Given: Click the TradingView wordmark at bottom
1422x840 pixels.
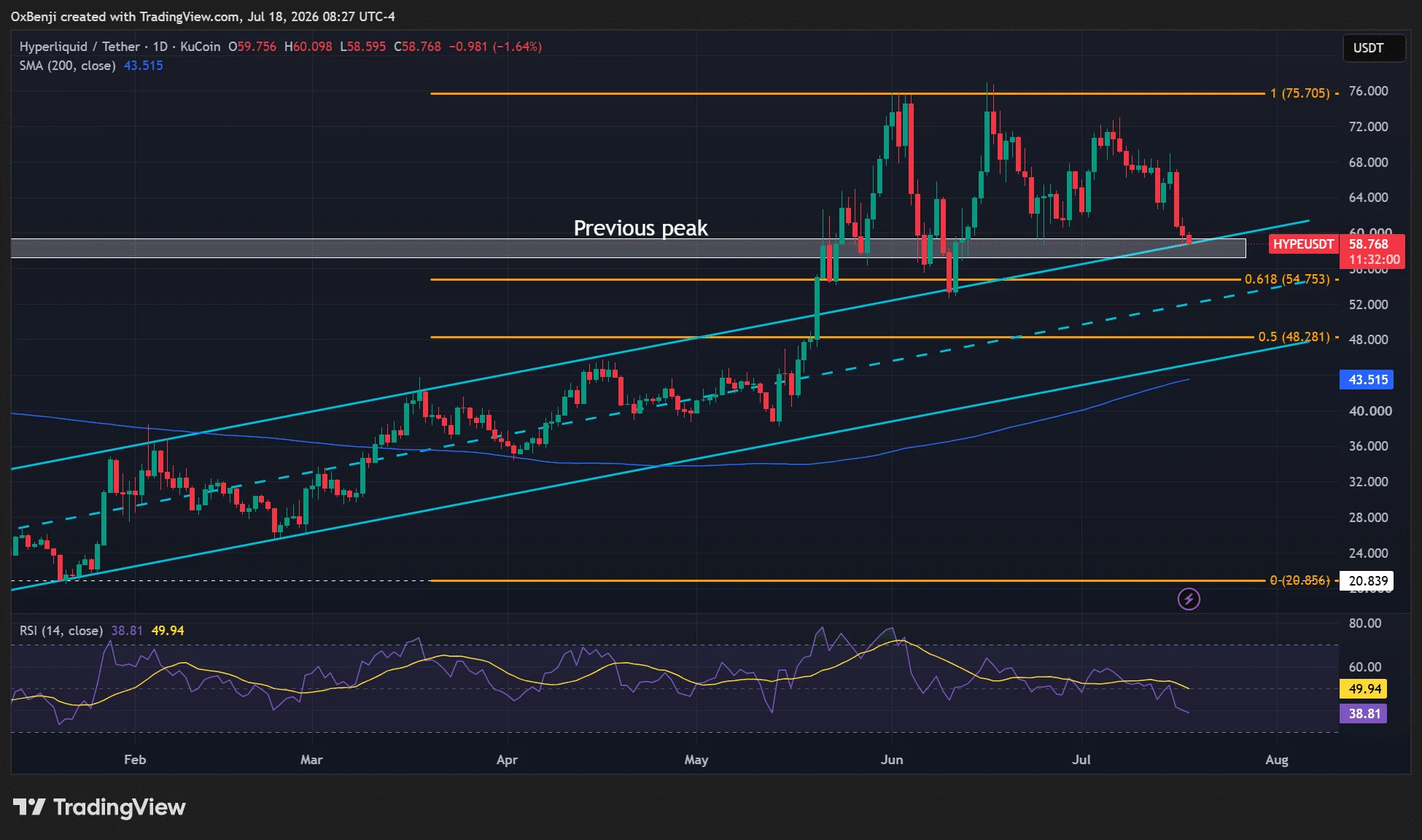Looking at the screenshot, I should tap(120, 807).
